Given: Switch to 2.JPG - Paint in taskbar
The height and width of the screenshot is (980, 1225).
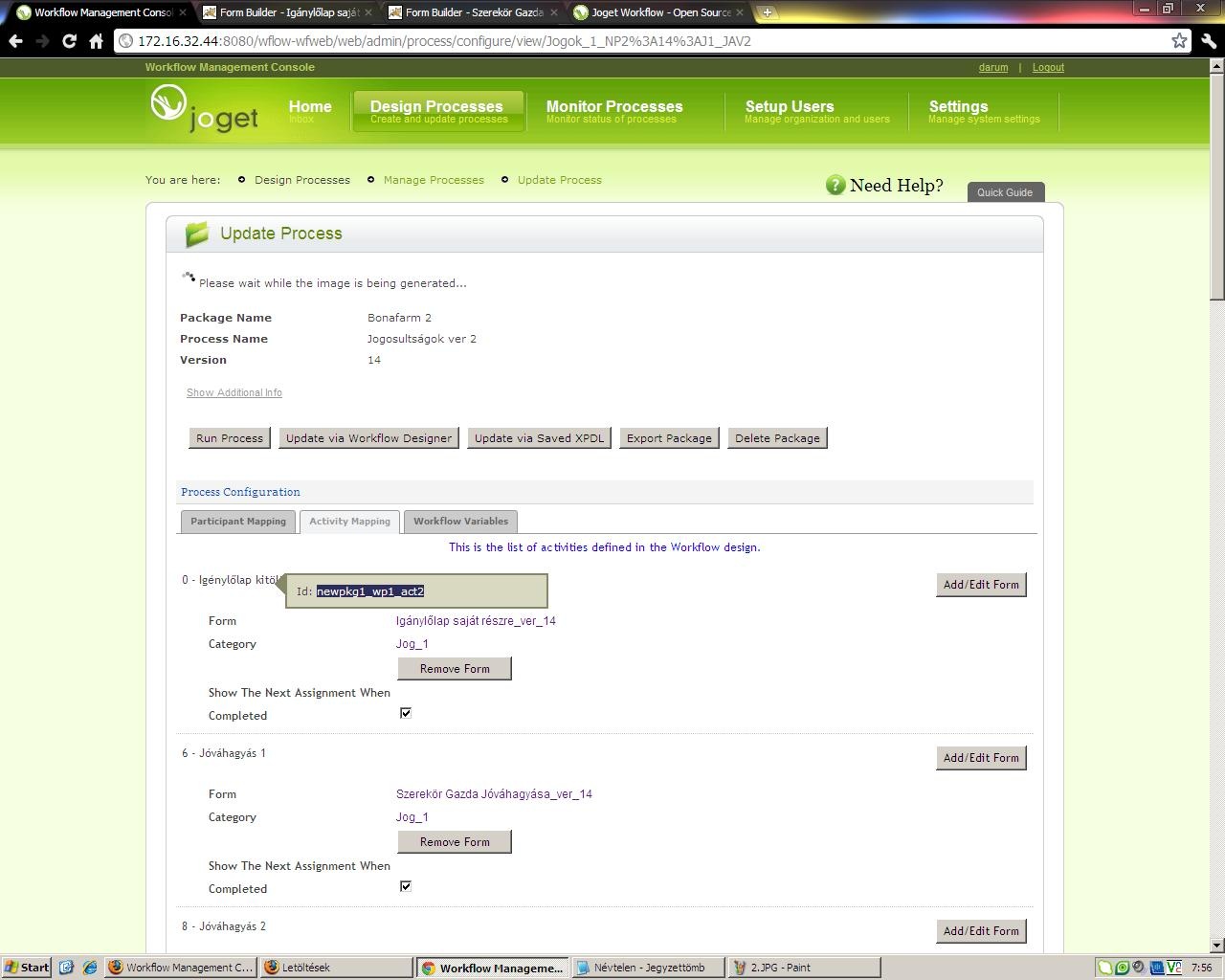Looking at the screenshot, I should 804,968.
